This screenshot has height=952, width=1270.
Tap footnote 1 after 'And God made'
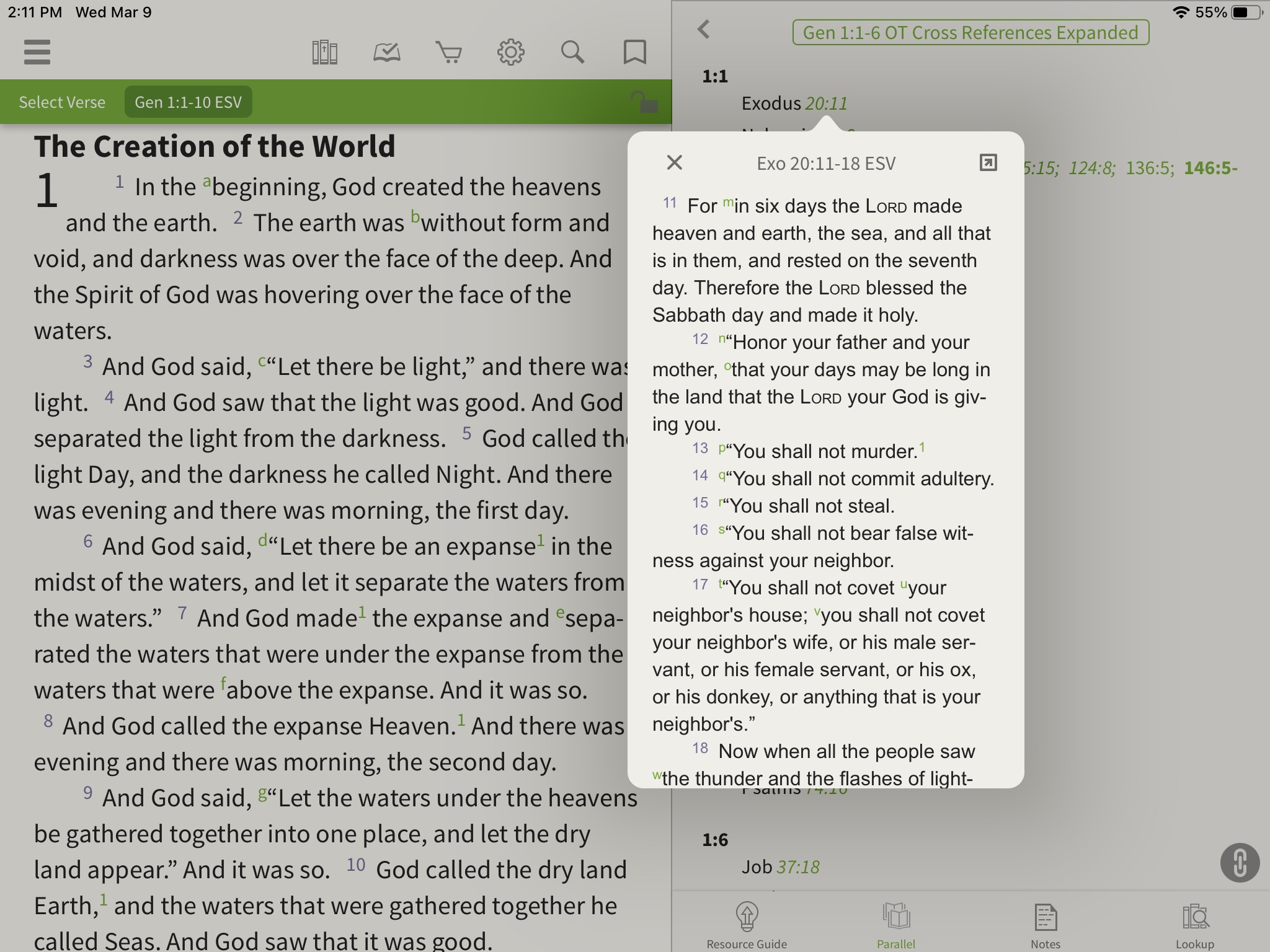(x=362, y=612)
